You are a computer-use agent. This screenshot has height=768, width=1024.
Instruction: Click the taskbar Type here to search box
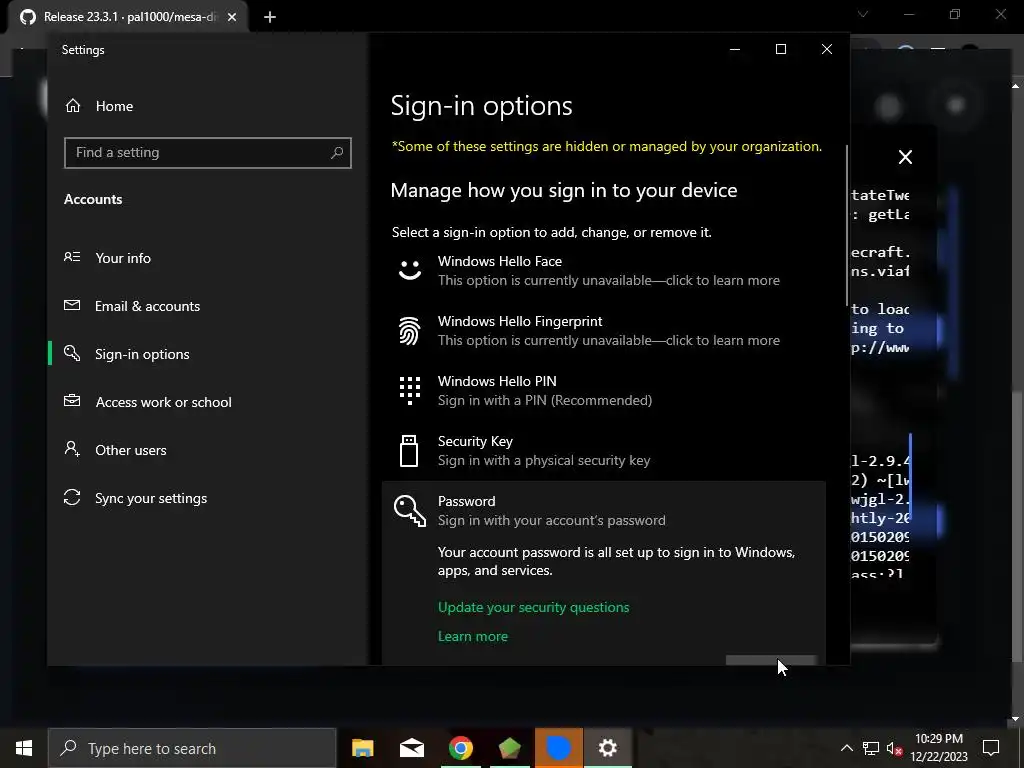[x=192, y=748]
